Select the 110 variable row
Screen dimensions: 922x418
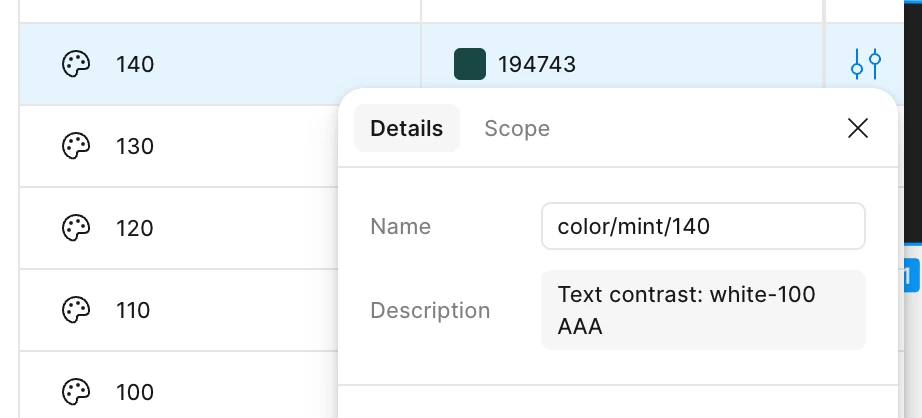tap(133, 310)
